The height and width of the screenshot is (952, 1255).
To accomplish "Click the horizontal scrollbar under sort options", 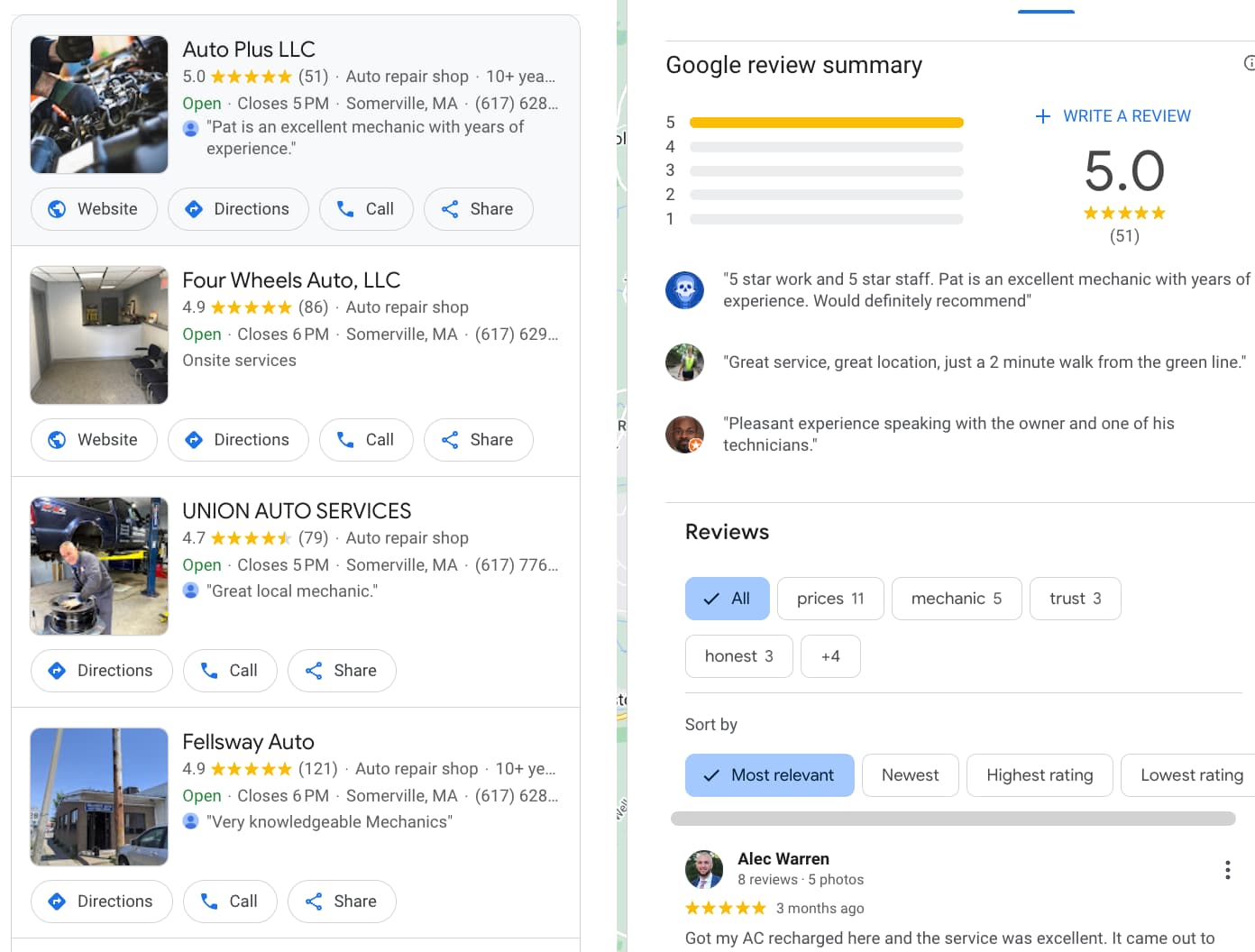I will [x=953, y=819].
